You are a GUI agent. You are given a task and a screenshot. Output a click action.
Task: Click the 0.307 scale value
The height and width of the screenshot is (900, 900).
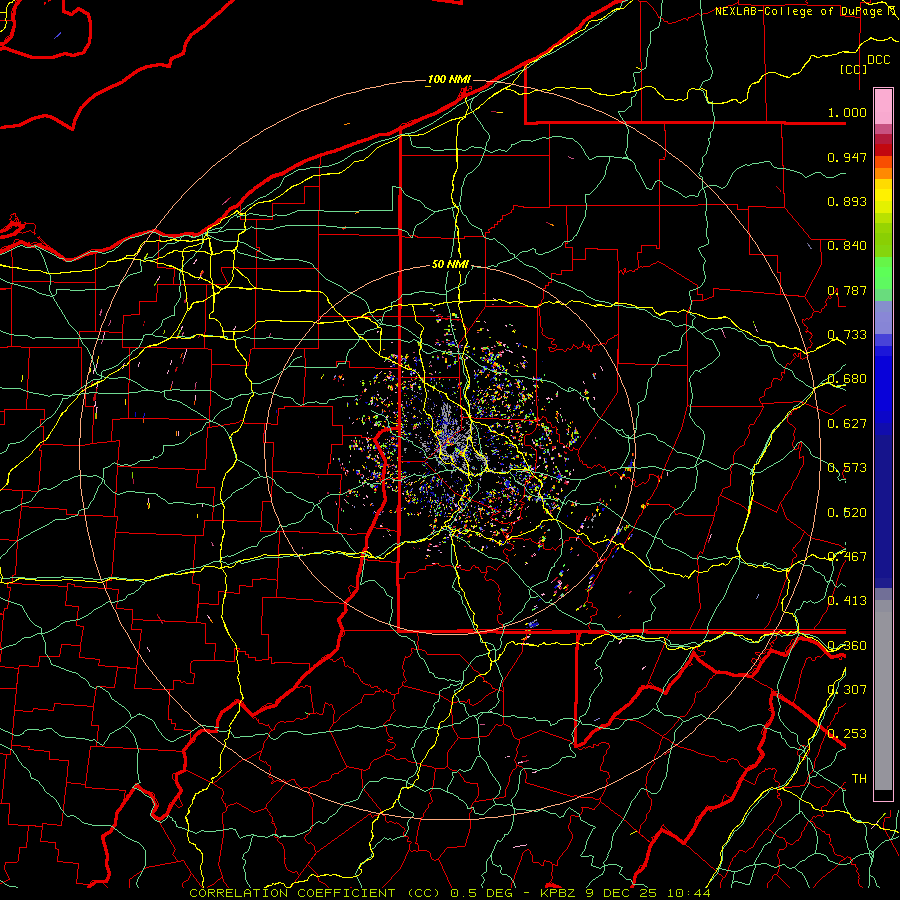click(x=847, y=690)
